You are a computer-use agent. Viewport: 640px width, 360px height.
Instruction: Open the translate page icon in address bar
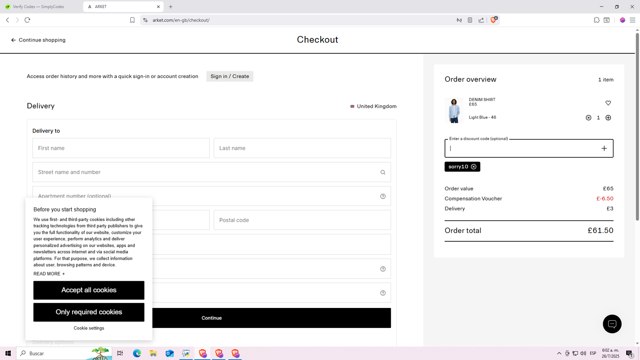coord(459,20)
